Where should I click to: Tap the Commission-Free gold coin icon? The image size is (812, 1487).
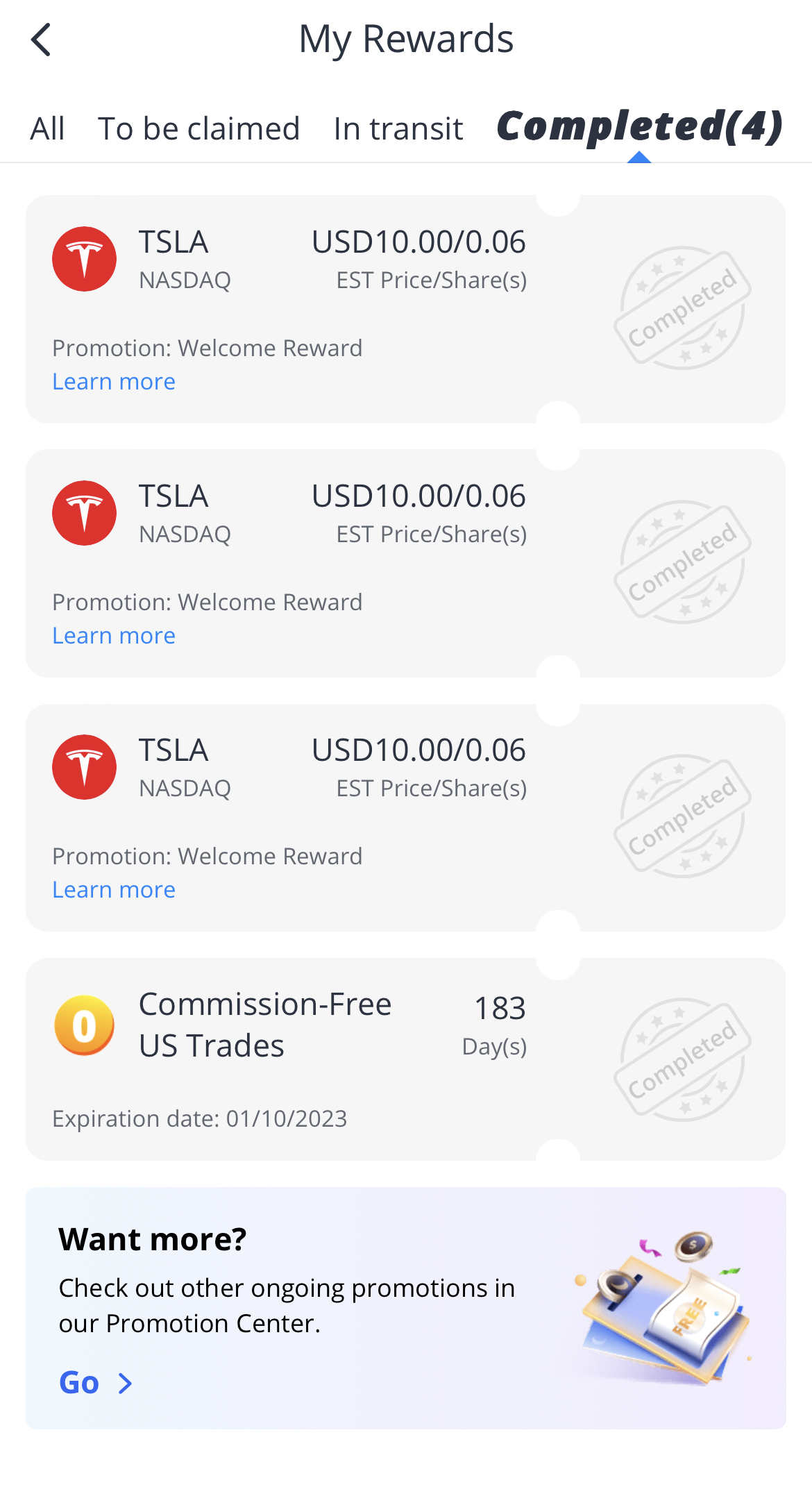(85, 1025)
